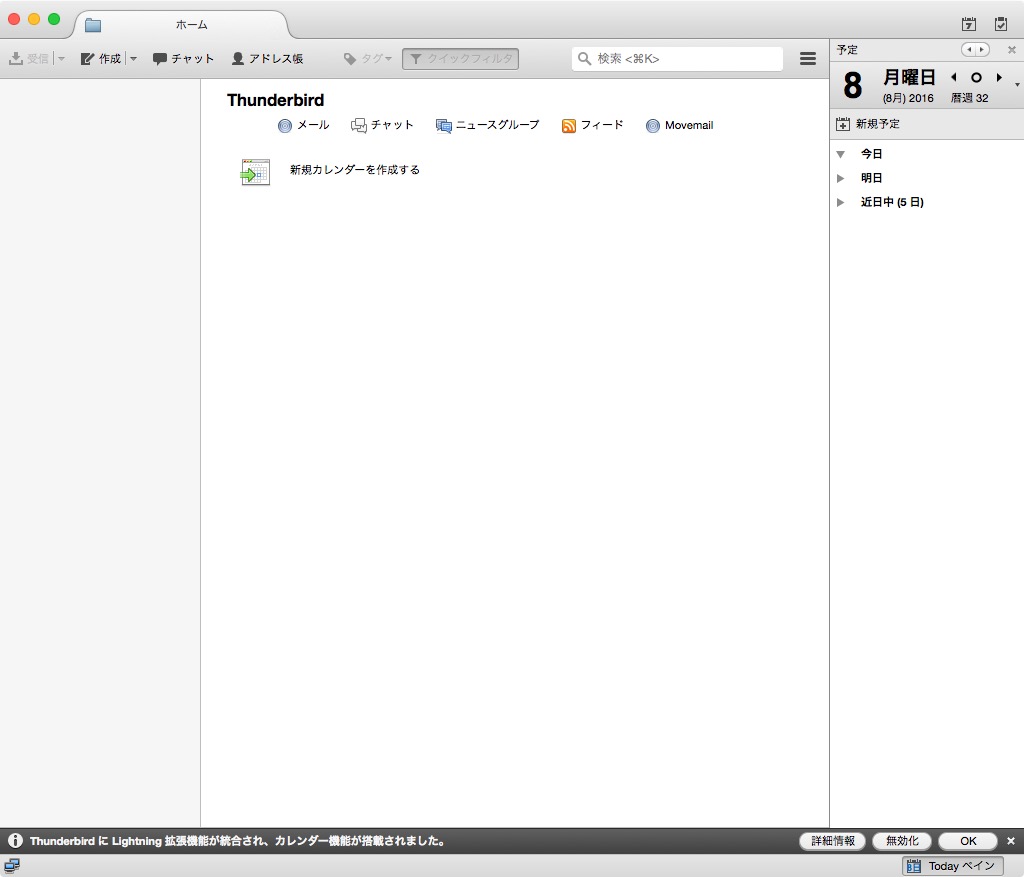Click the Lightning integration notification message
Image resolution: width=1024 pixels, height=877 pixels.
[238, 841]
